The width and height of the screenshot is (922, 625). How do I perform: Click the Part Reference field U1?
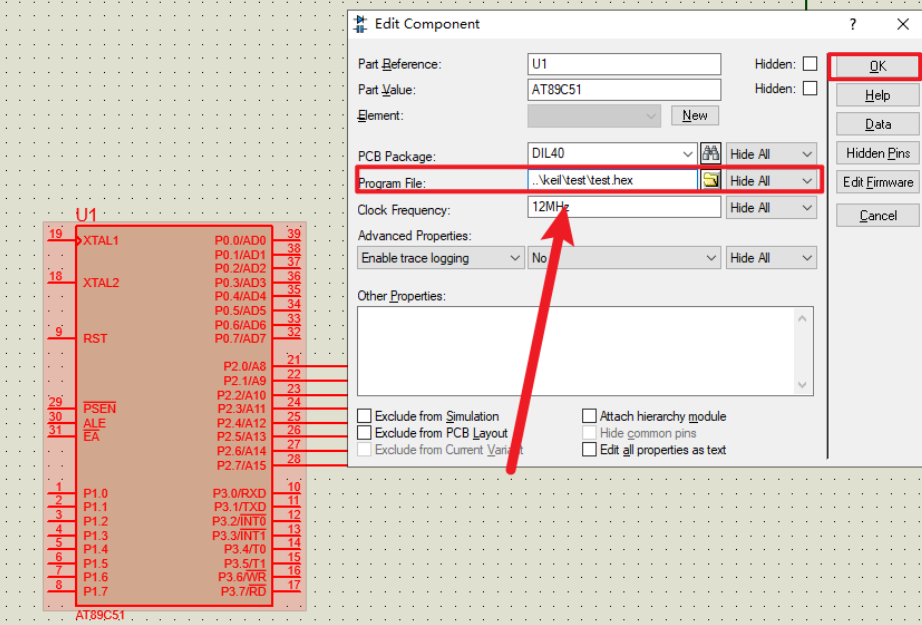point(624,64)
